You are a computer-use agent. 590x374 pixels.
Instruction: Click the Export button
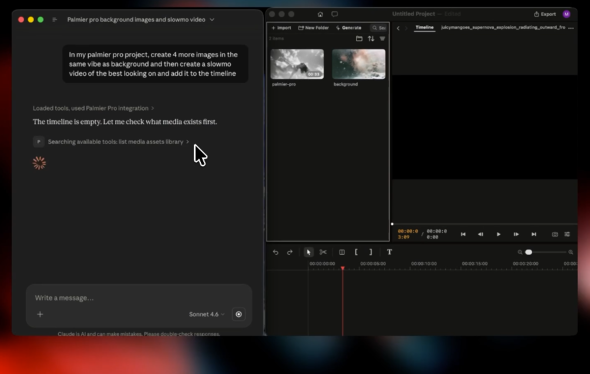pos(545,14)
